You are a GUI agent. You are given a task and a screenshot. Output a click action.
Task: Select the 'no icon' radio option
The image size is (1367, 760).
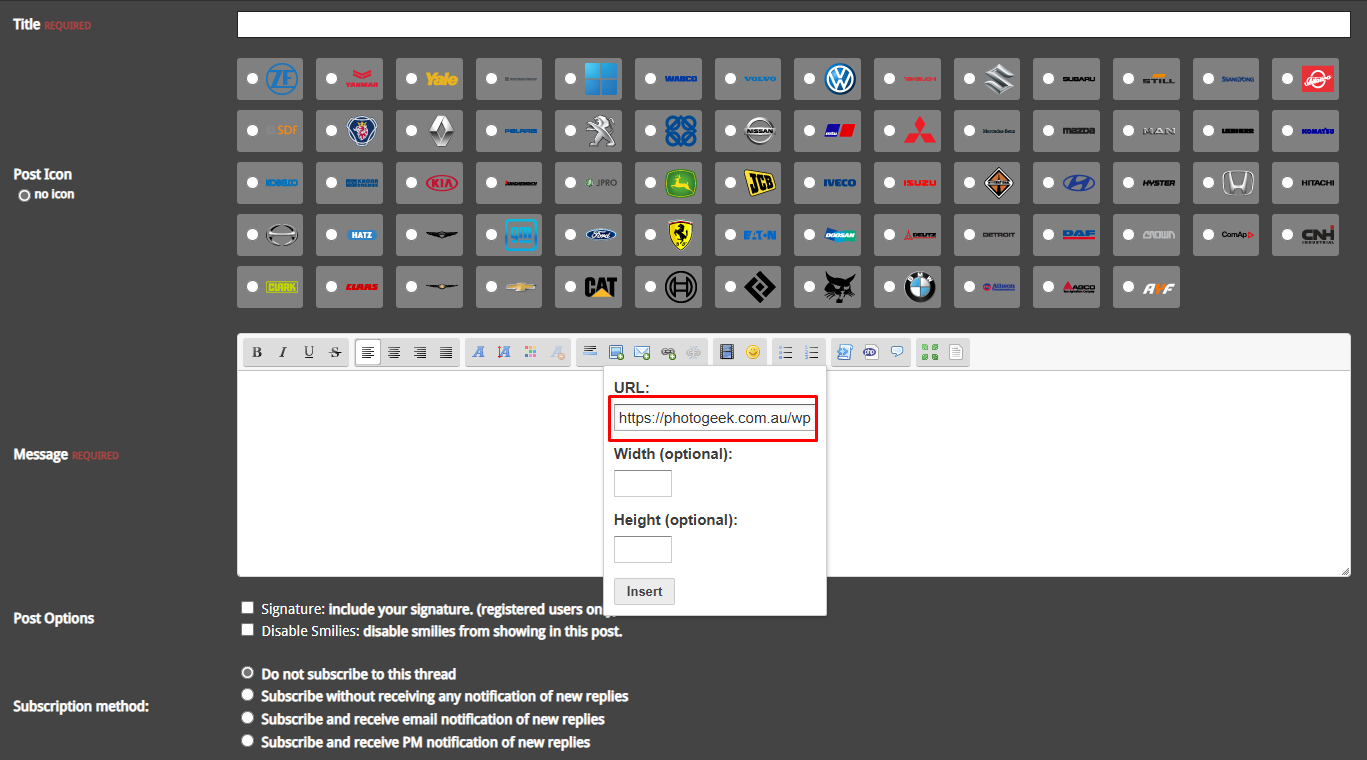pyautogui.click(x=24, y=195)
